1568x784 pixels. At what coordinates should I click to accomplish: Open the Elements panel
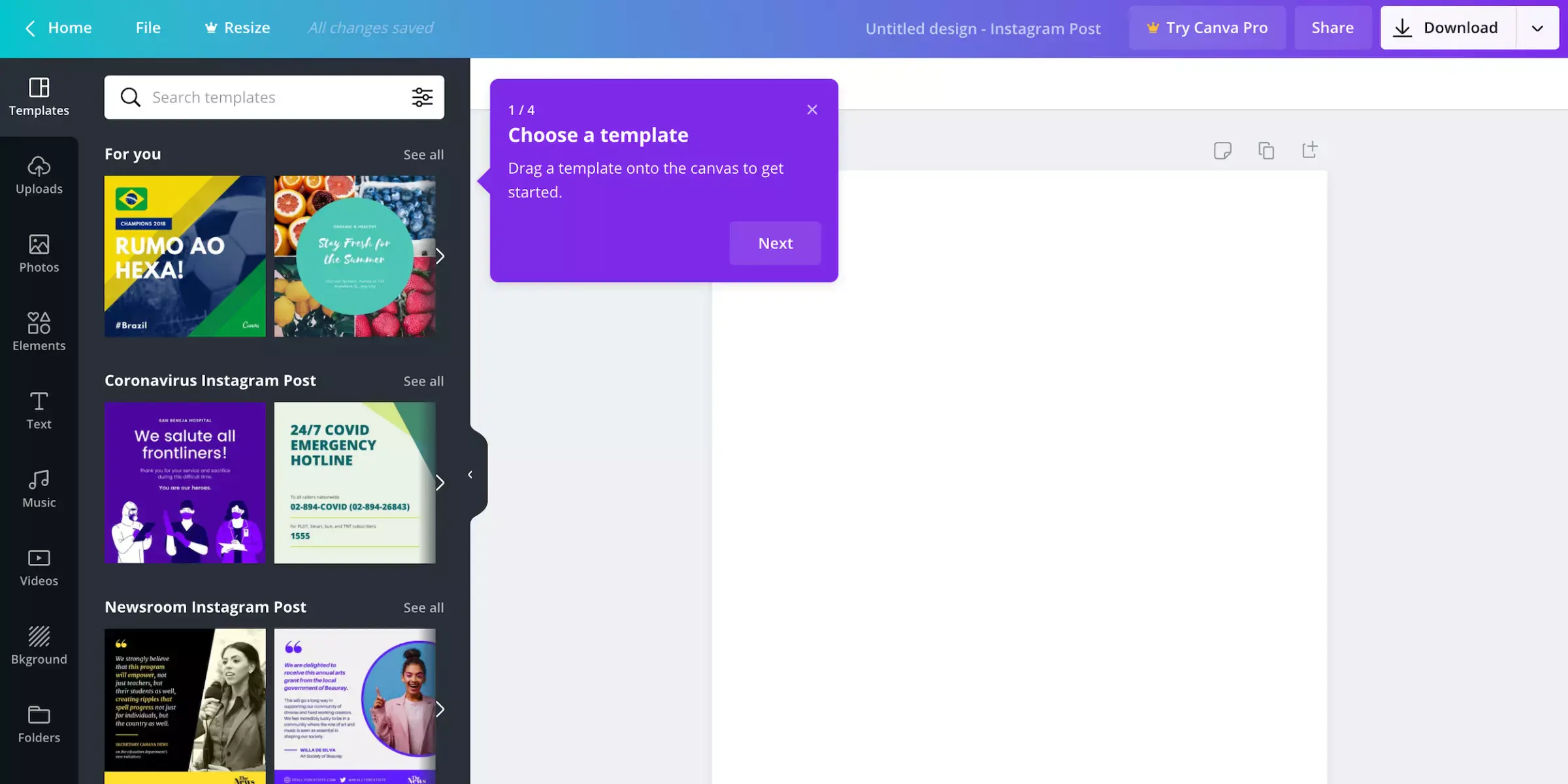click(x=39, y=331)
